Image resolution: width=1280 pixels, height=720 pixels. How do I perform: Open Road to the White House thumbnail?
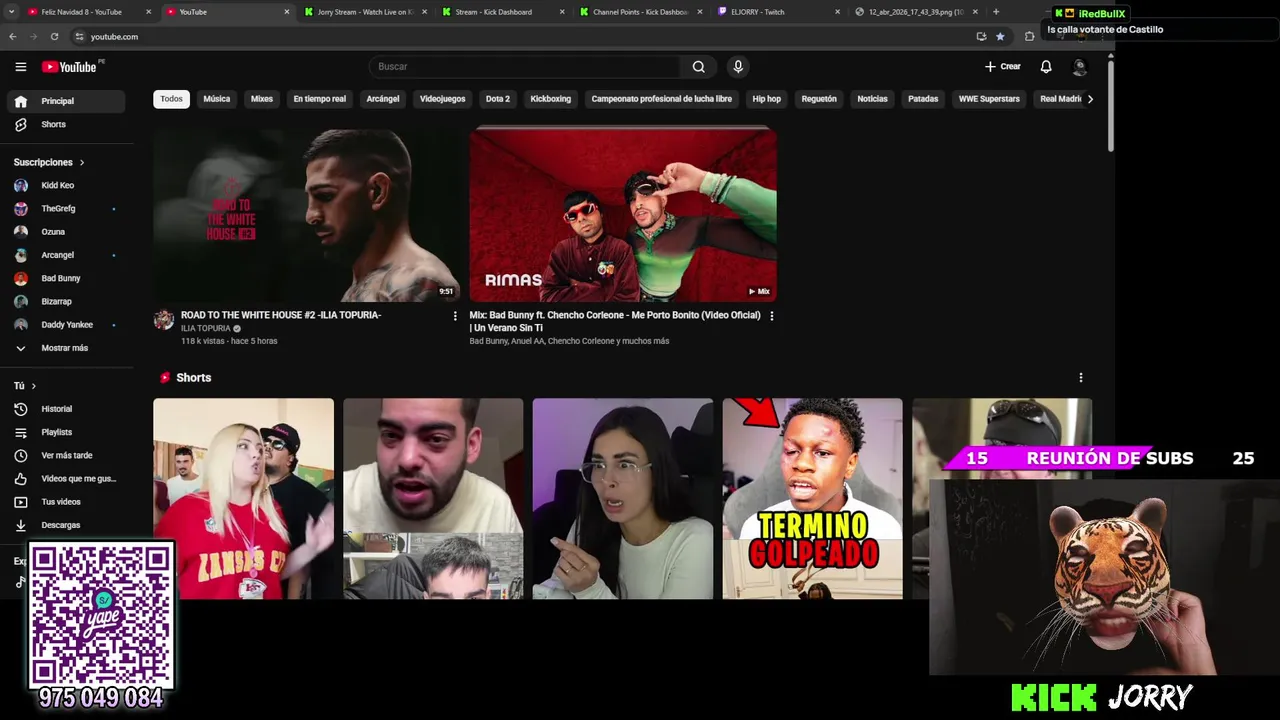306,214
